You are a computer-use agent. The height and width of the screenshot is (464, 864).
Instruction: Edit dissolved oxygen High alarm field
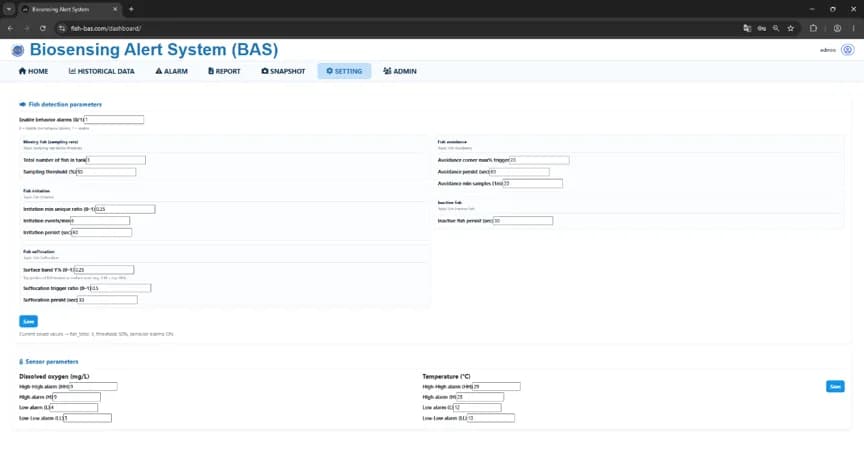tap(77, 397)
